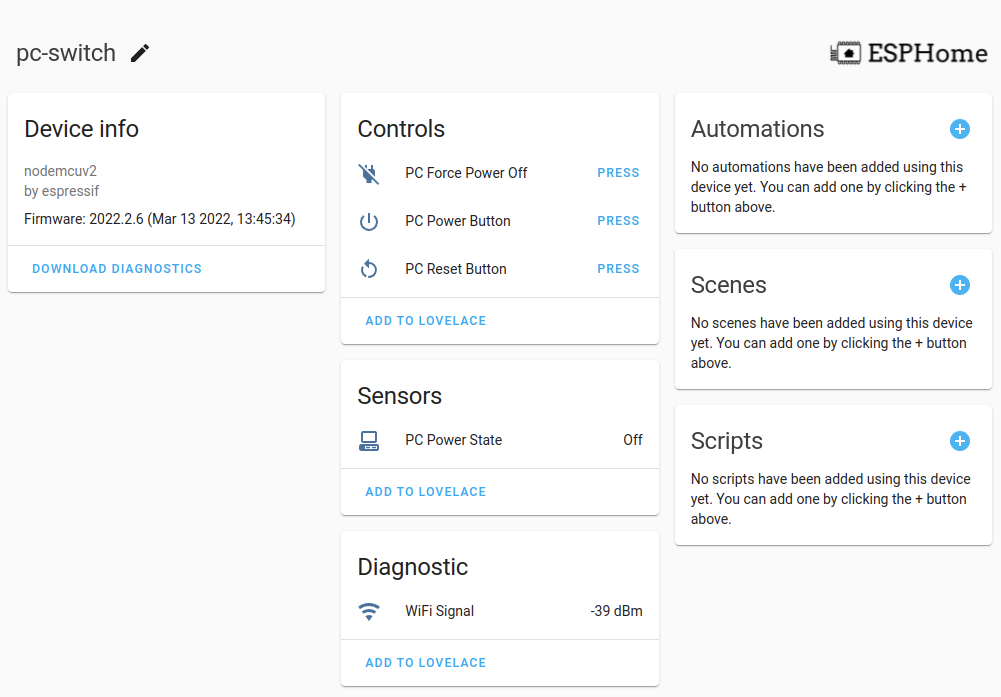Click the nodemcuv2 model name
The width and height of the screenshot is (1001, 697).
coord(61,171)
